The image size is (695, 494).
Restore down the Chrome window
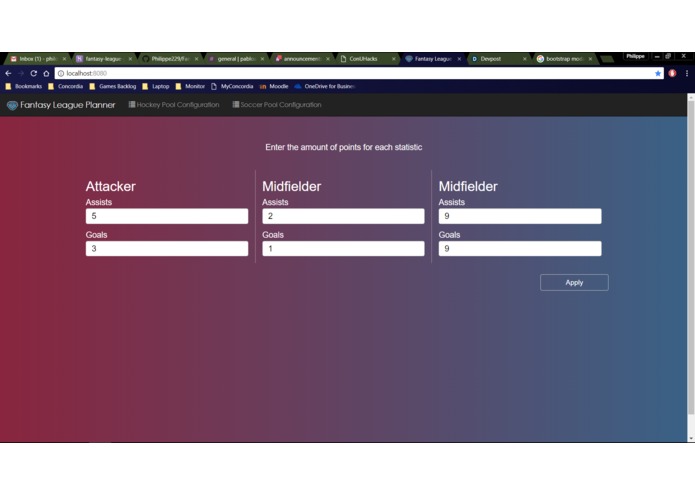[x=668, y=56]
